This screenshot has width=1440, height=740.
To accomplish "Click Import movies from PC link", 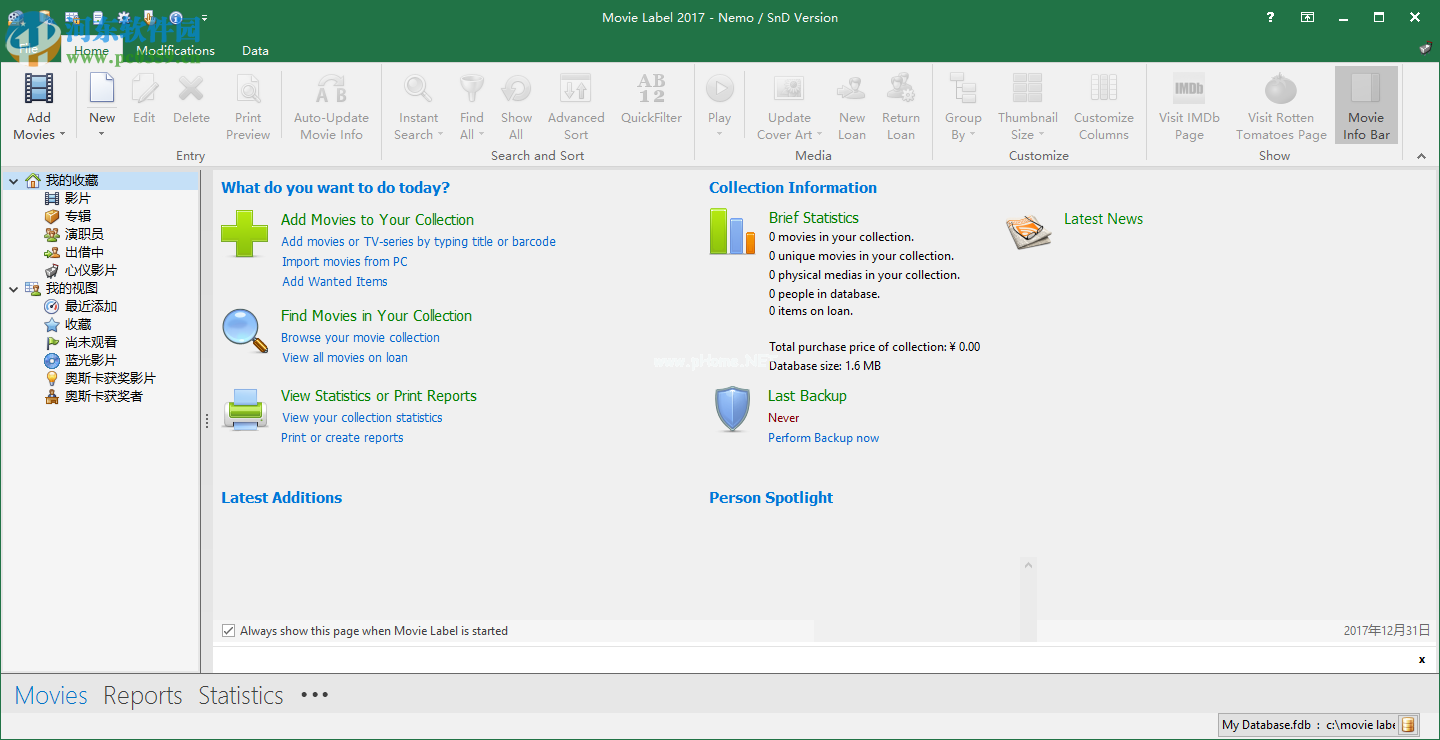I will (x=344, y=262).
